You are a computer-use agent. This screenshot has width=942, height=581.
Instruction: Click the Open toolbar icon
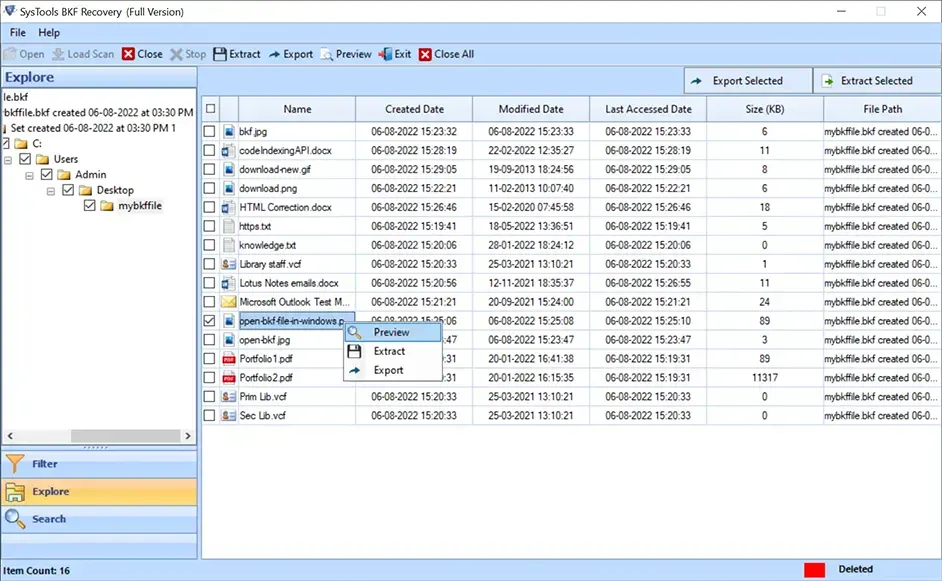10,54
